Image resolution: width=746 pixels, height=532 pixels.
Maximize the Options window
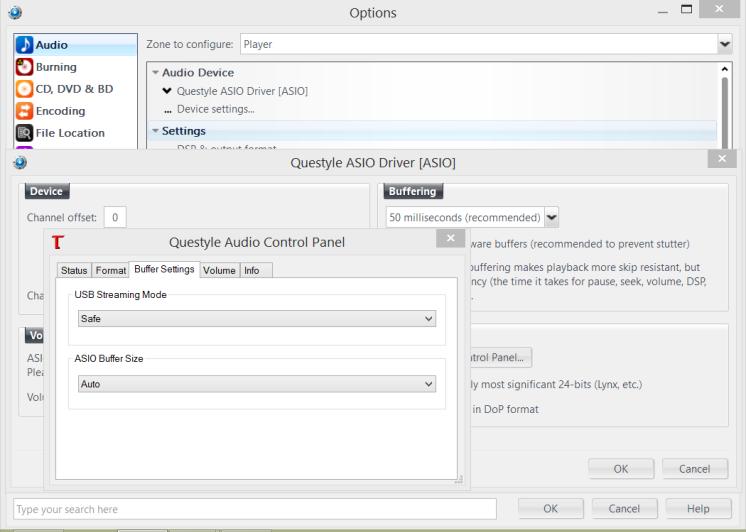[x=686, y=9]
